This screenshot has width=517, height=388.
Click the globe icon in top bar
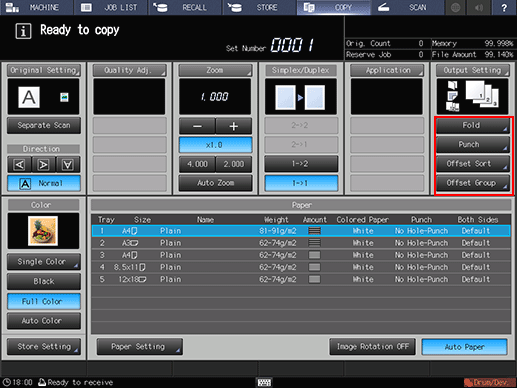(455, 7)
